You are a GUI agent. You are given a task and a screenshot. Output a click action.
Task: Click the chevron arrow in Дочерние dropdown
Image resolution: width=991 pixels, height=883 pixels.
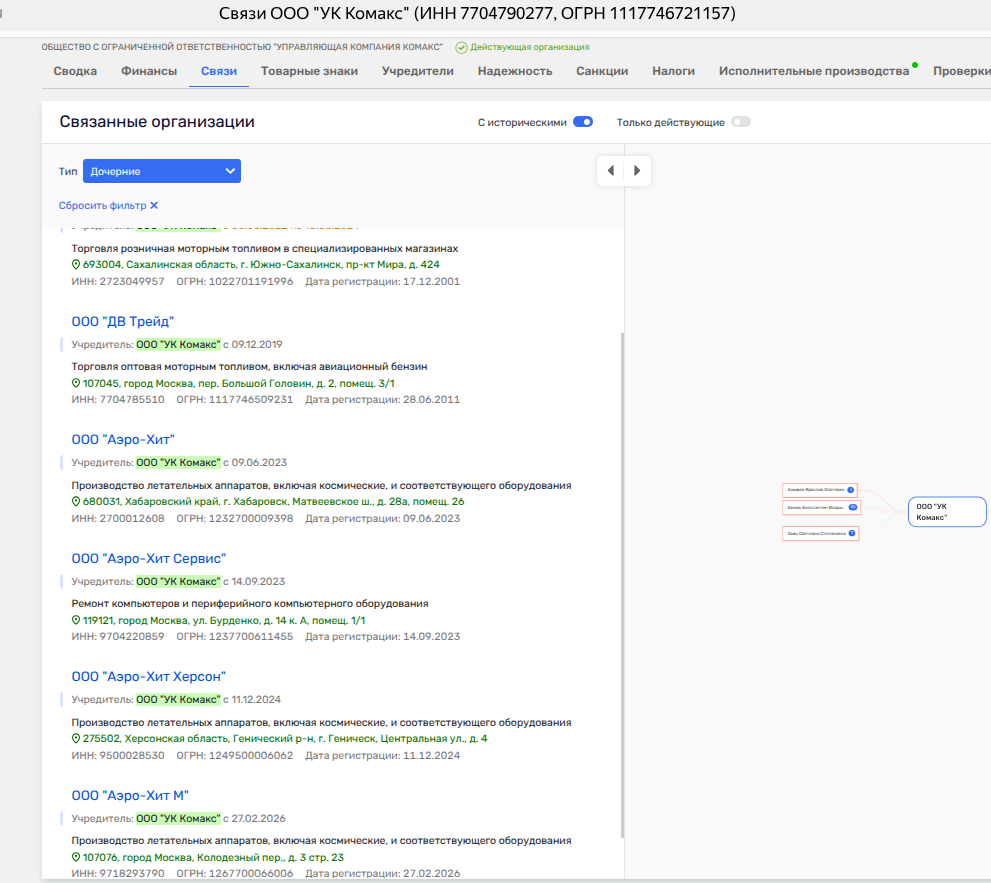click(x=230, y=171)
